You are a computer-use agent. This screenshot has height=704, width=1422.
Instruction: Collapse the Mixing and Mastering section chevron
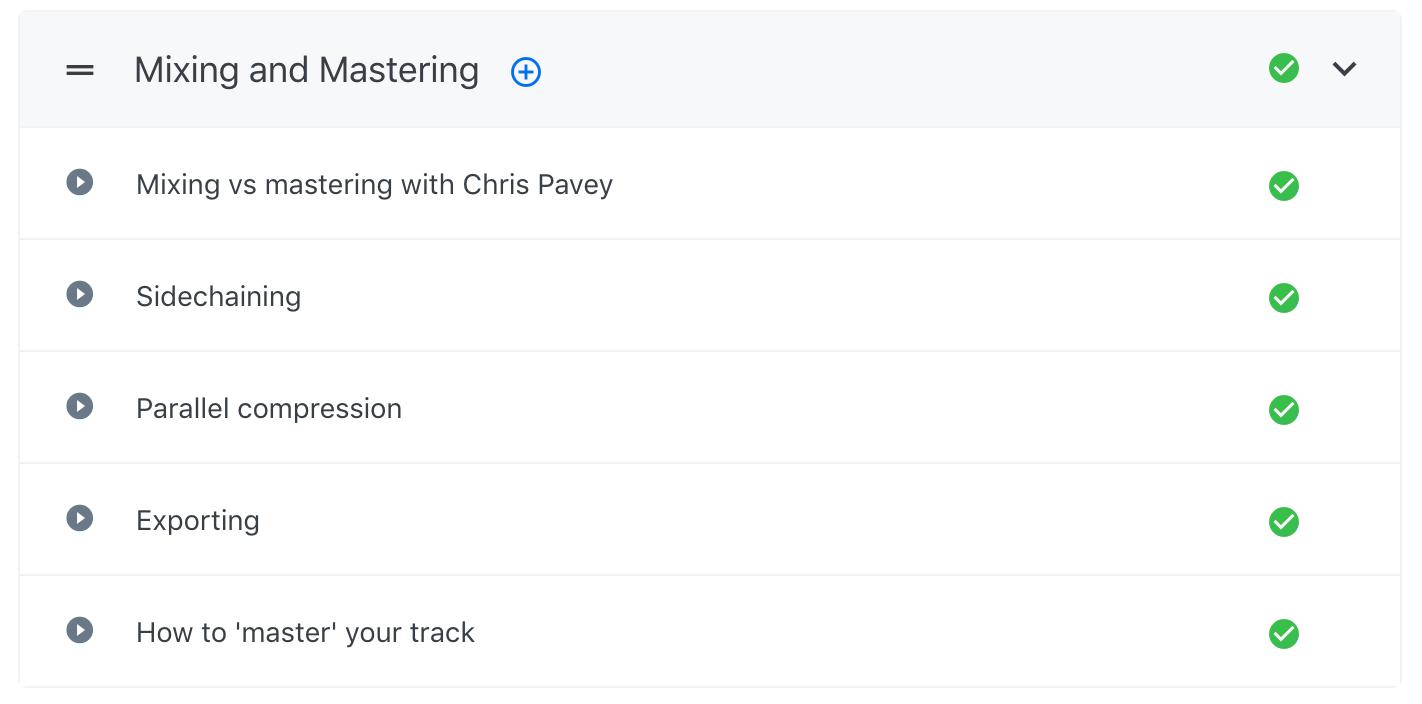coord(1345,69)
